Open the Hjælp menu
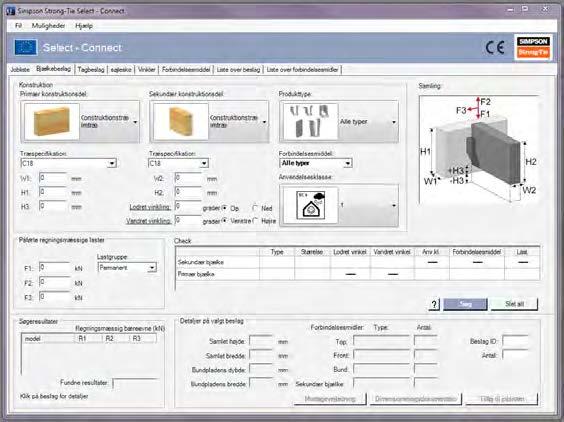 click(x=84, y=26)
